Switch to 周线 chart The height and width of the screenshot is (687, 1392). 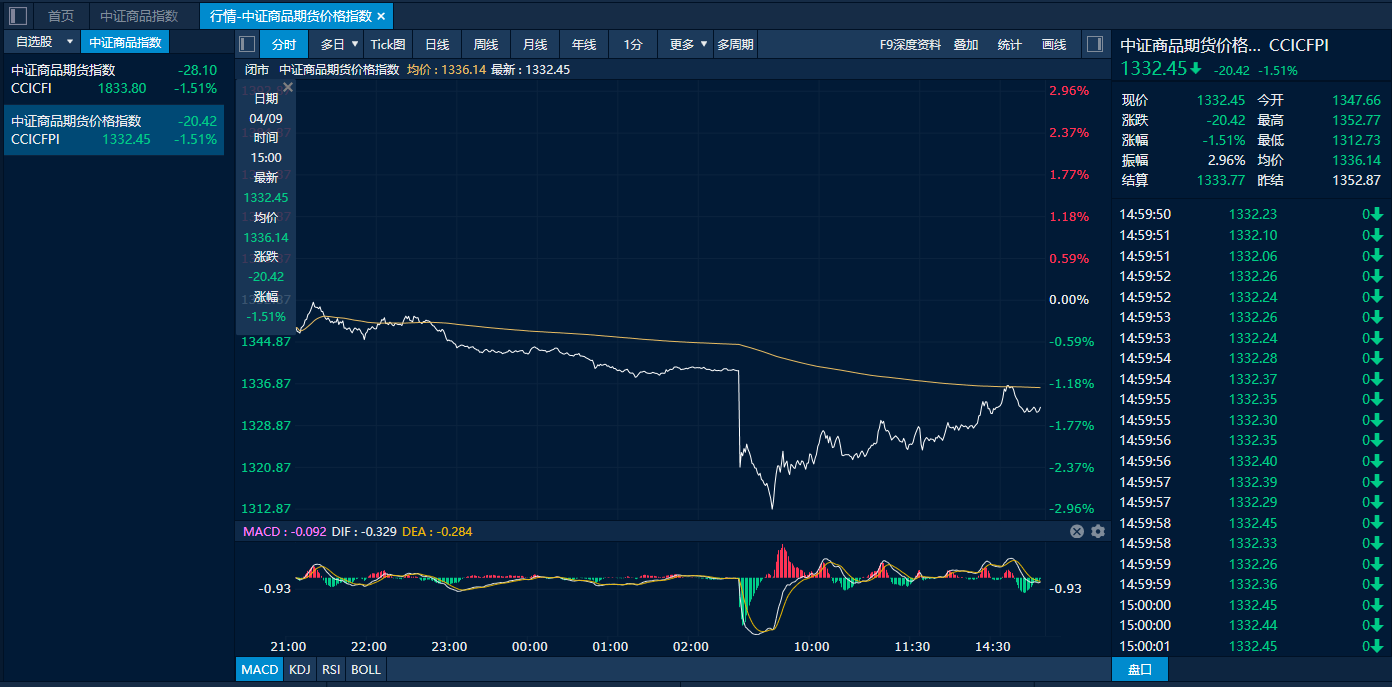pos(486,44)
